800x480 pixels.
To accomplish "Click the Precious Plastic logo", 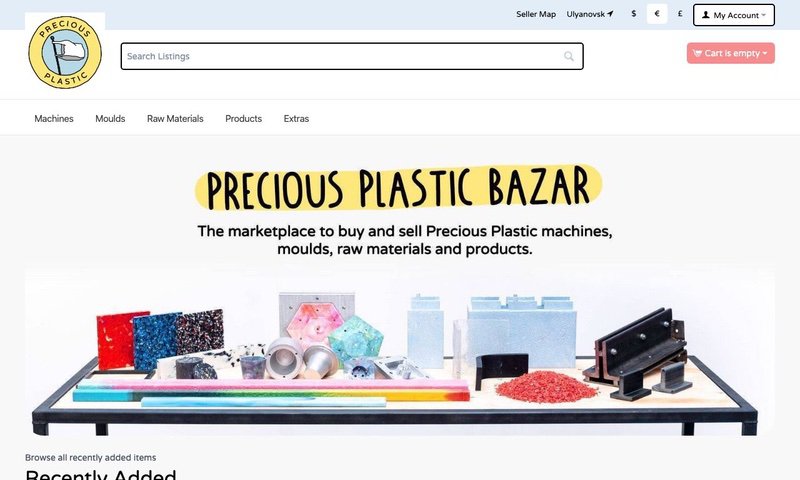I will tap(65, 52).
